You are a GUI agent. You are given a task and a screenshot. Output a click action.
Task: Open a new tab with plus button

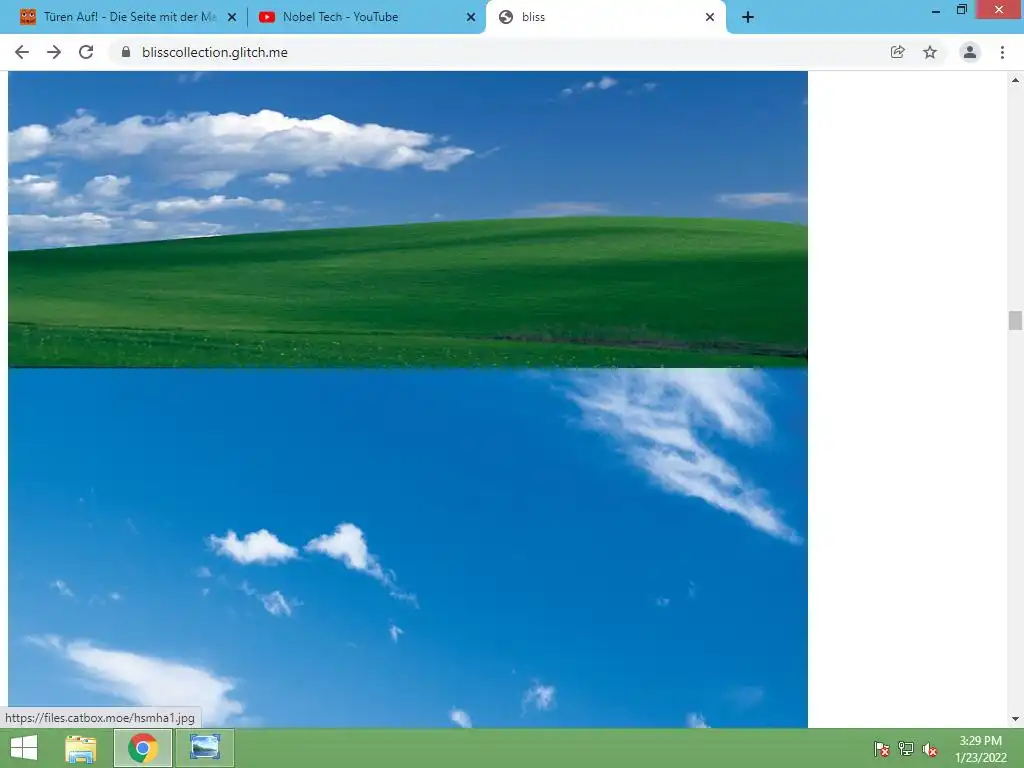(x=748, y=17)
